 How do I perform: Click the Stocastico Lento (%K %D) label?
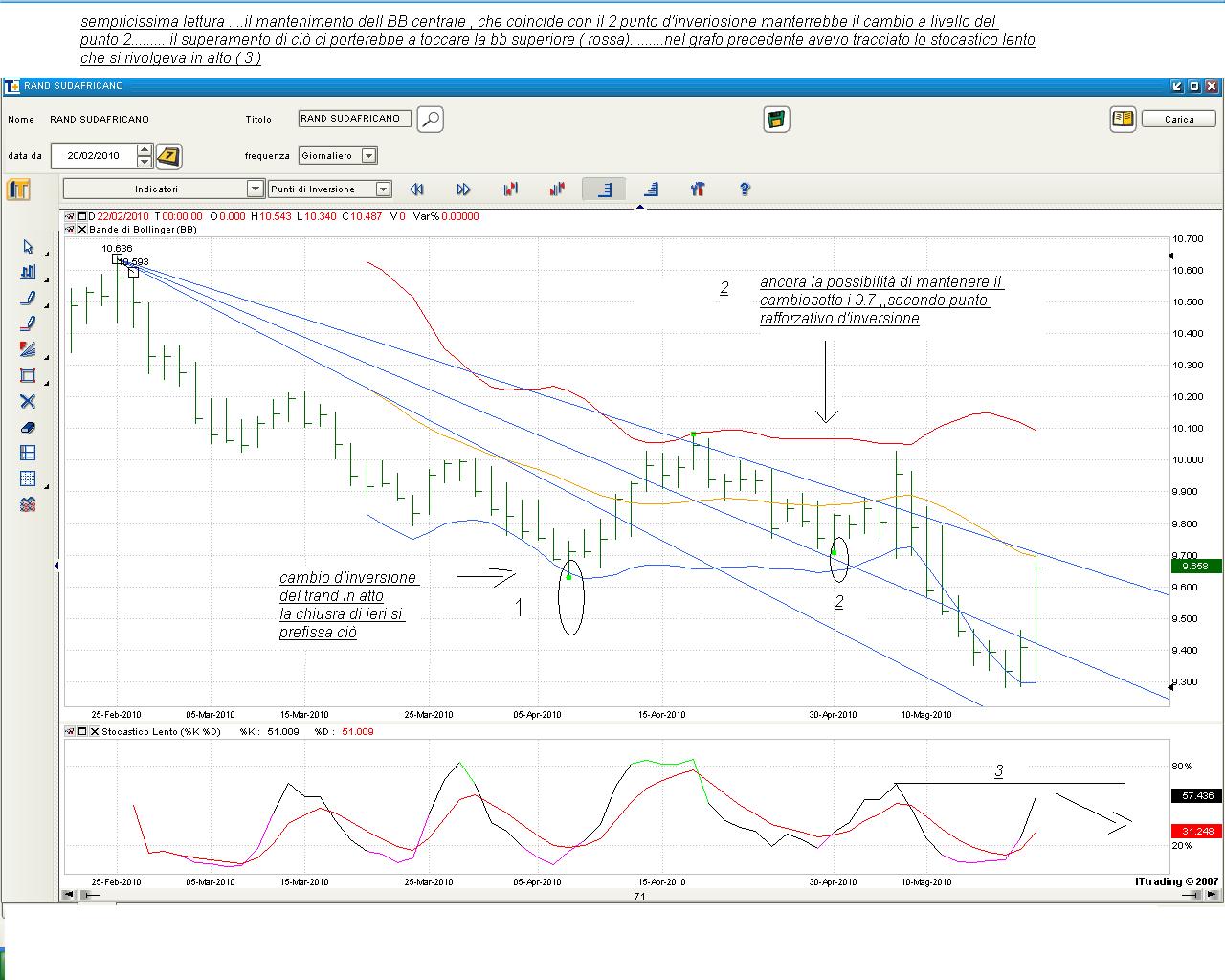pos(161,732)
